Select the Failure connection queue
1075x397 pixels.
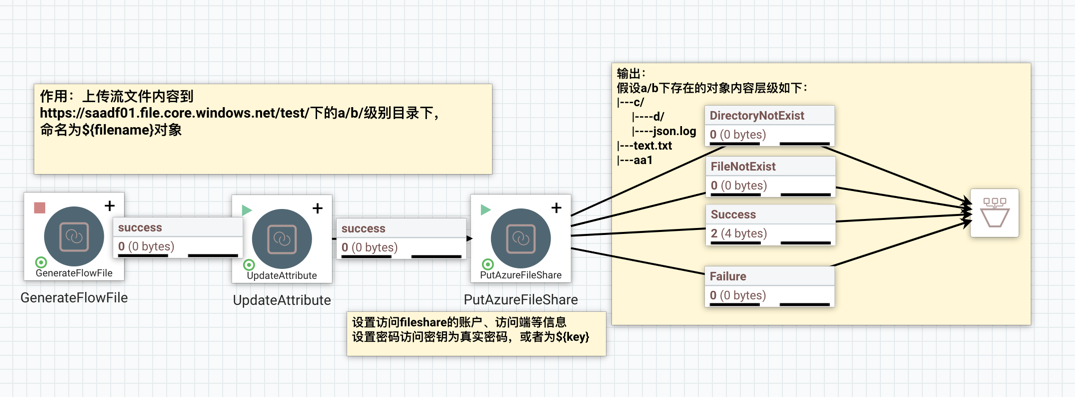(x=770, y=287)
